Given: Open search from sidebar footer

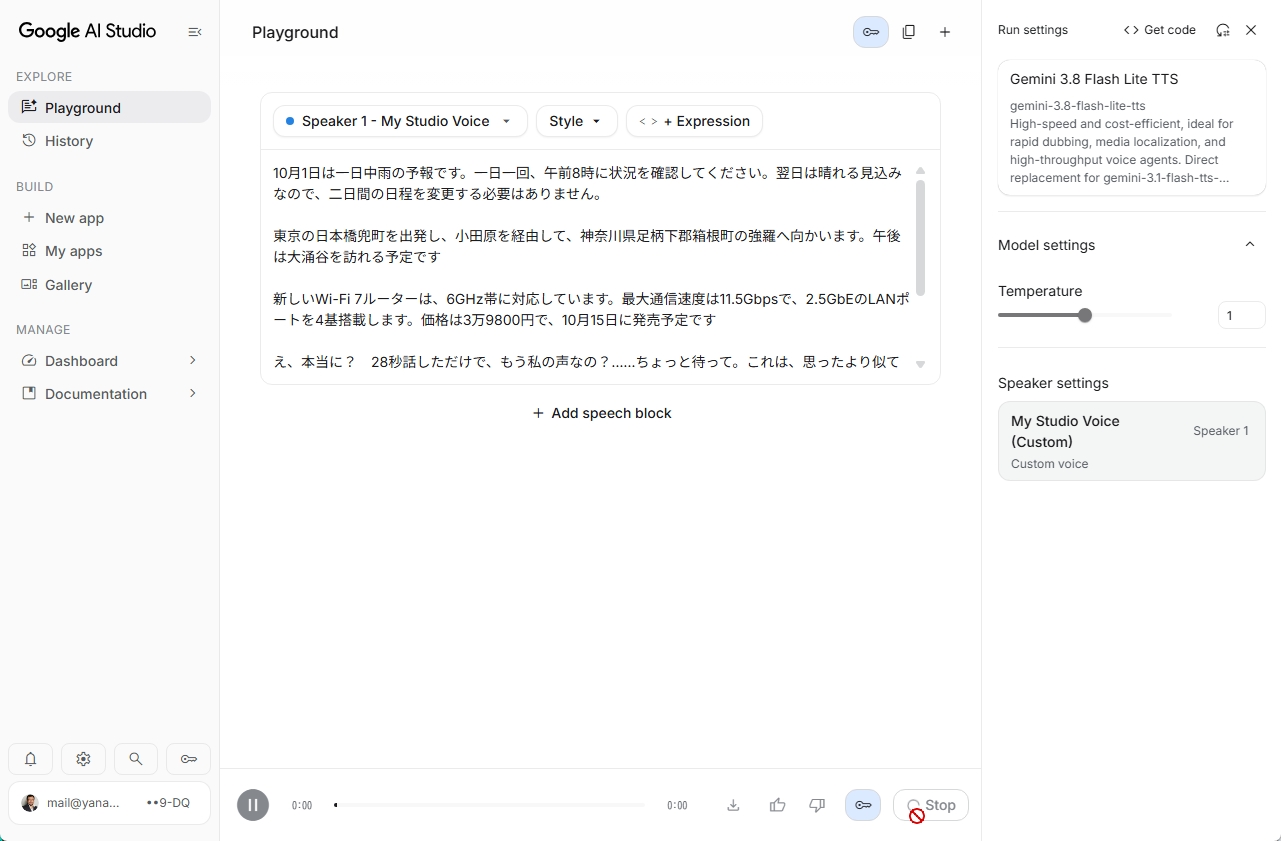Looking at the screenshot, I should [136, 759].
